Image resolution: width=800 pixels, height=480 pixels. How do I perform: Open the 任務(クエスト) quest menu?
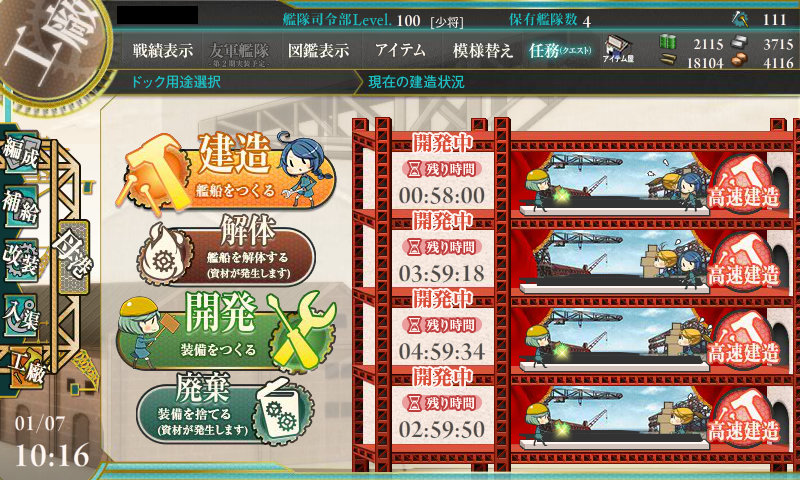(x=560, y=50)
